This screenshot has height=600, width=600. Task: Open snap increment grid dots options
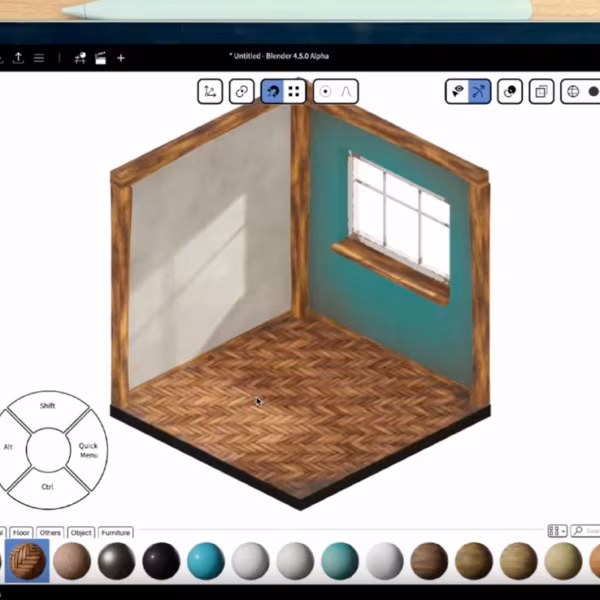[294, 91]
